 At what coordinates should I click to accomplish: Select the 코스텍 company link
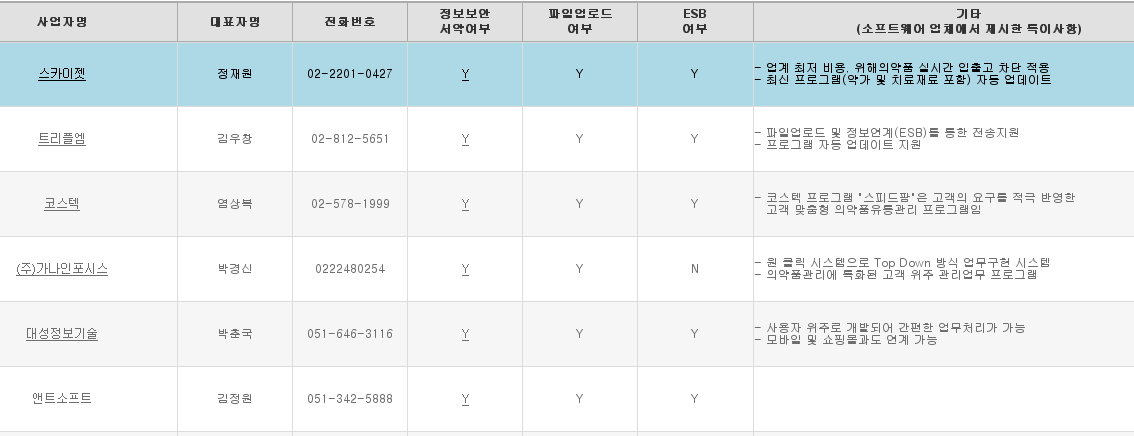tap(62, 204)
